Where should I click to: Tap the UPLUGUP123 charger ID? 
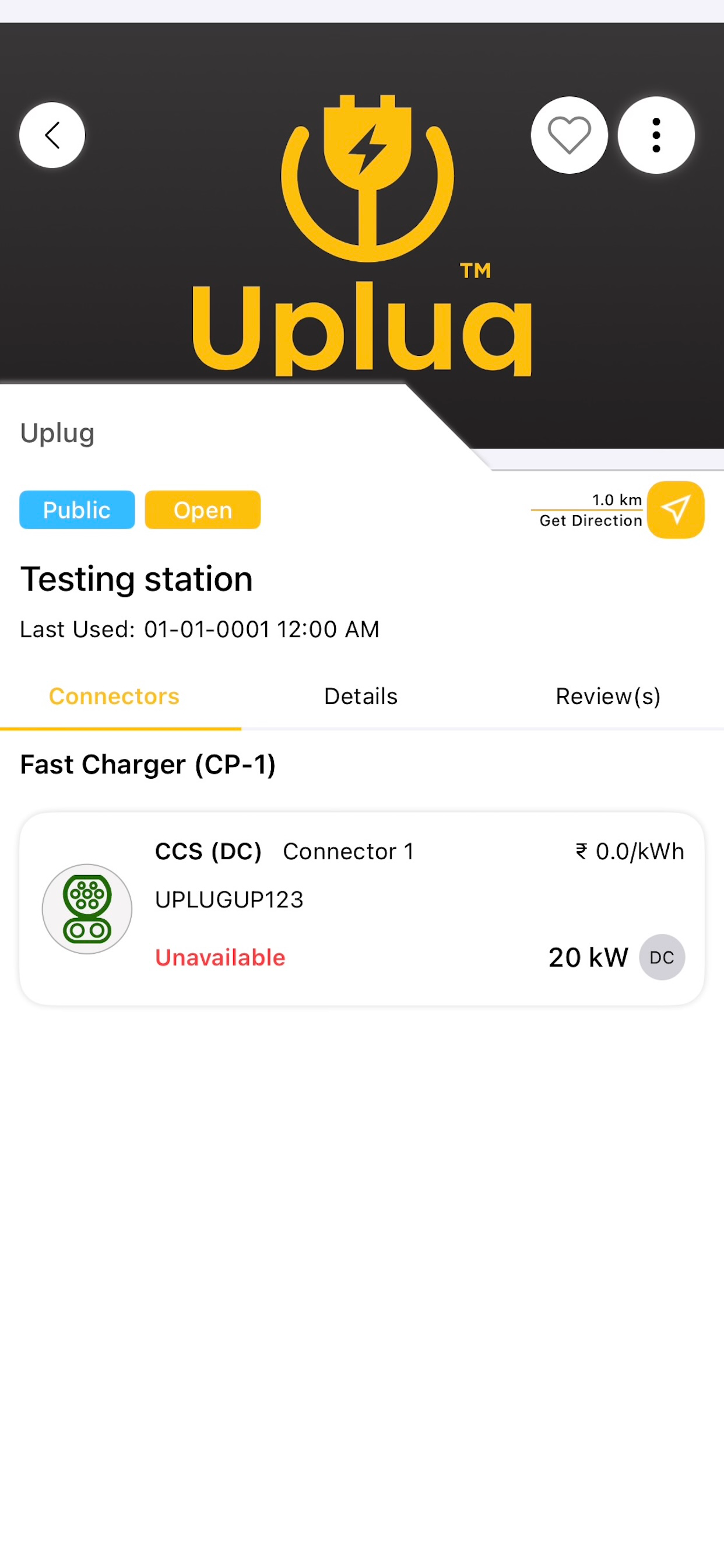click(229, 900)
